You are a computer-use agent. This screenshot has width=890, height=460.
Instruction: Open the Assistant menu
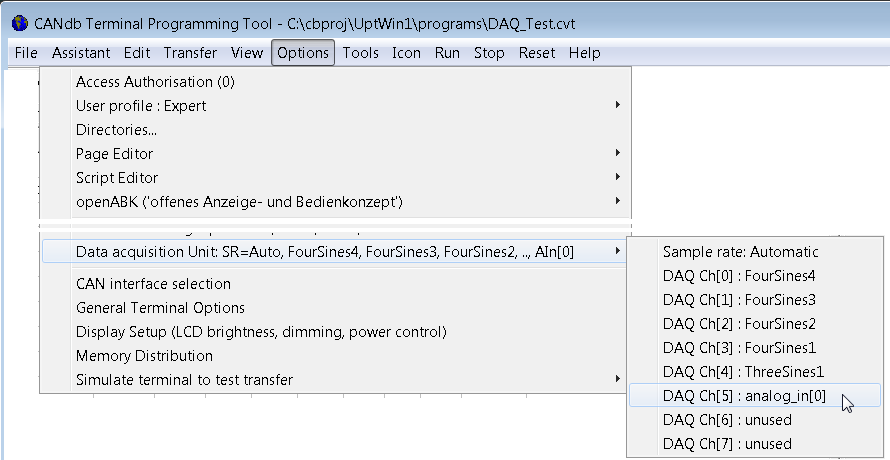coord(82,53)
